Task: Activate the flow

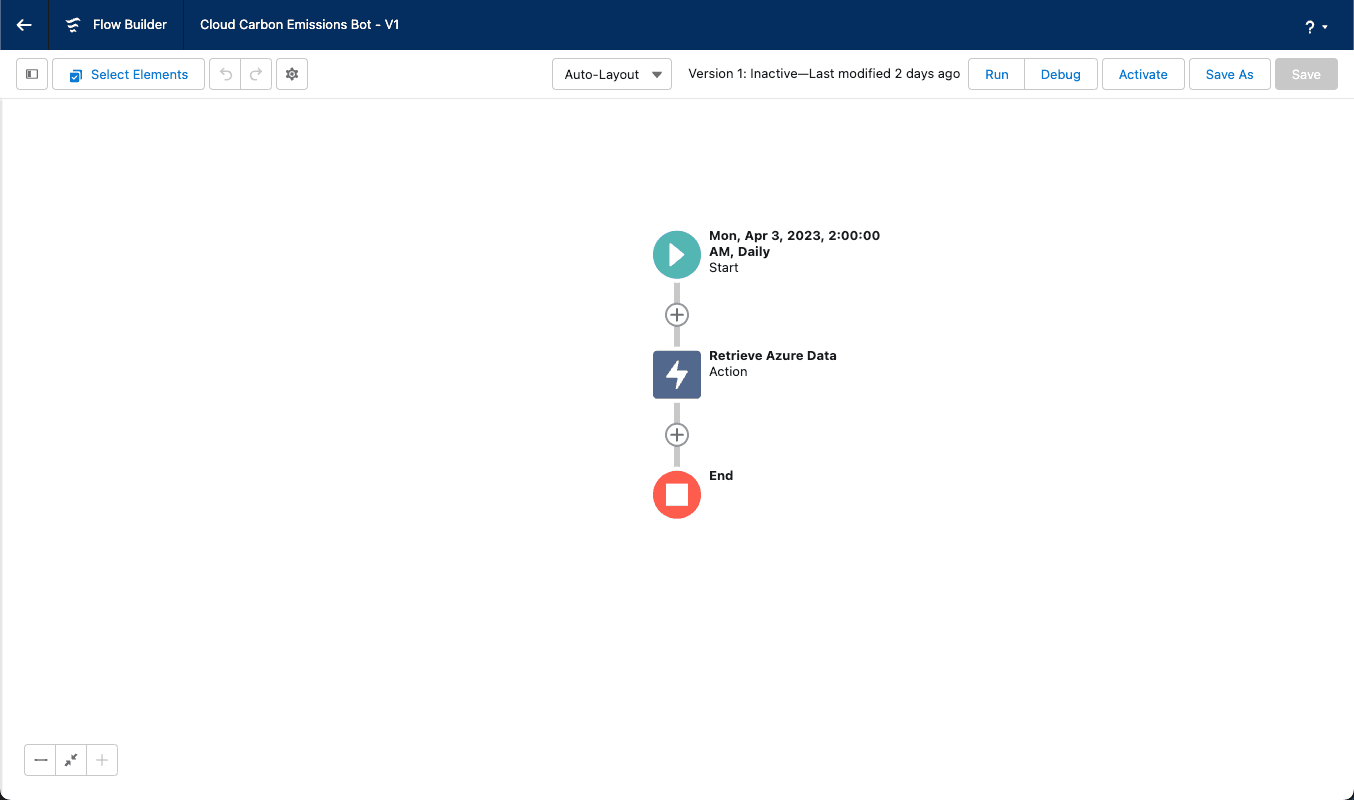Action: (x=1143, y=74)
